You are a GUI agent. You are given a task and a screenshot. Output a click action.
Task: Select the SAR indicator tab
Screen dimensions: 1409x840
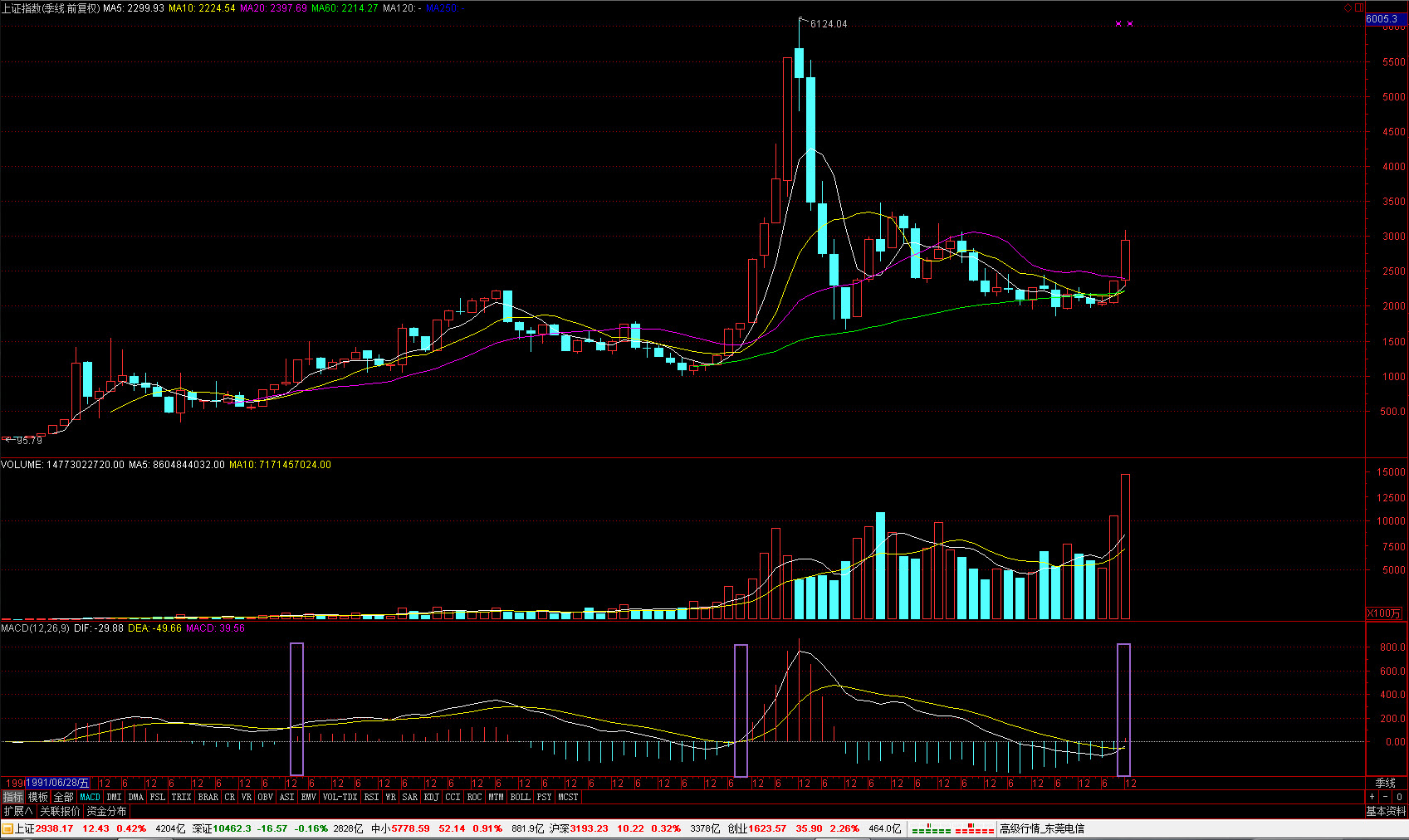coord(410,797)
